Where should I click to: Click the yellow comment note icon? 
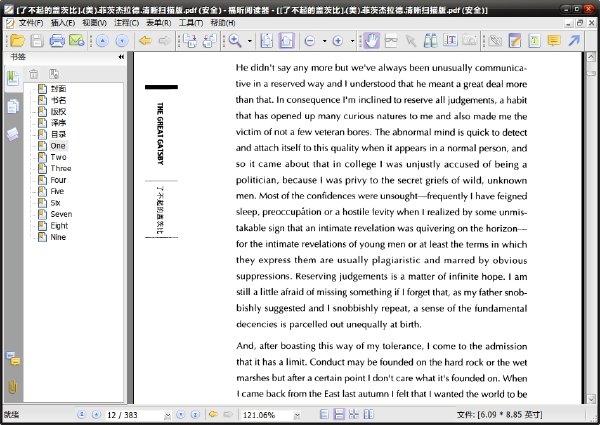tap(554, 41)
